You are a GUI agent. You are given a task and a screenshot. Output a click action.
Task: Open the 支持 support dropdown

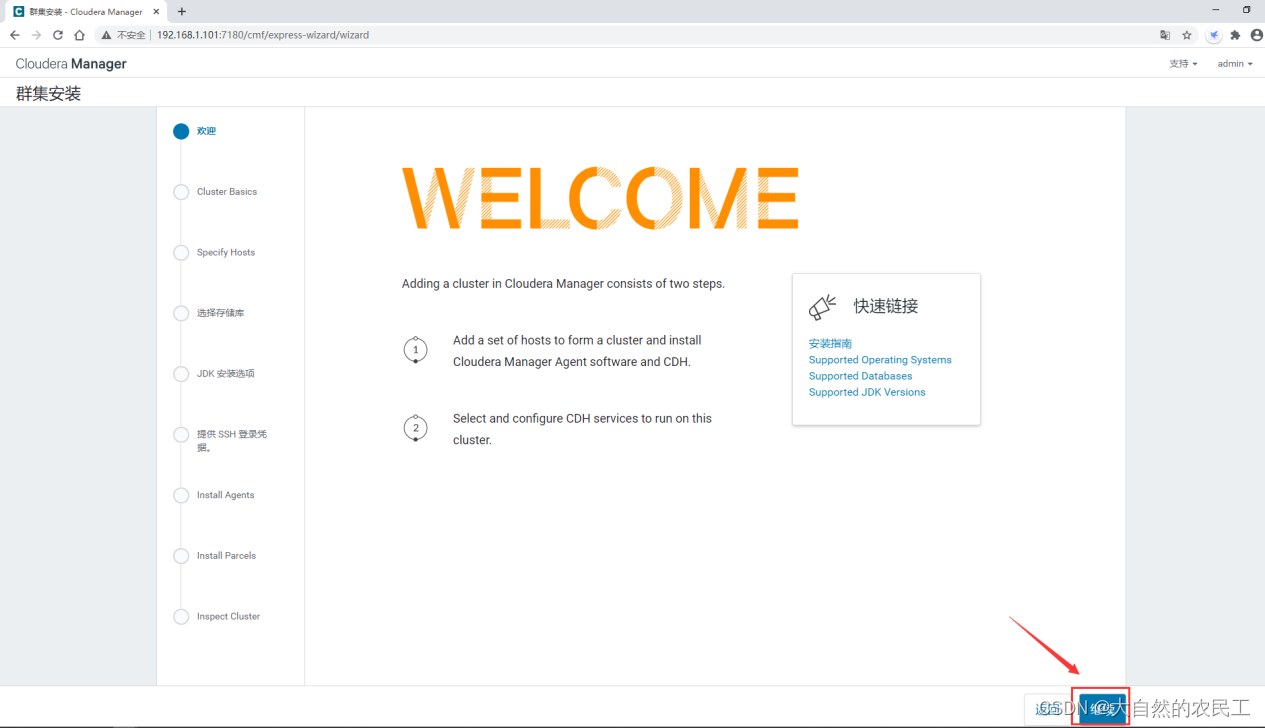click(x=1183, y=64)
